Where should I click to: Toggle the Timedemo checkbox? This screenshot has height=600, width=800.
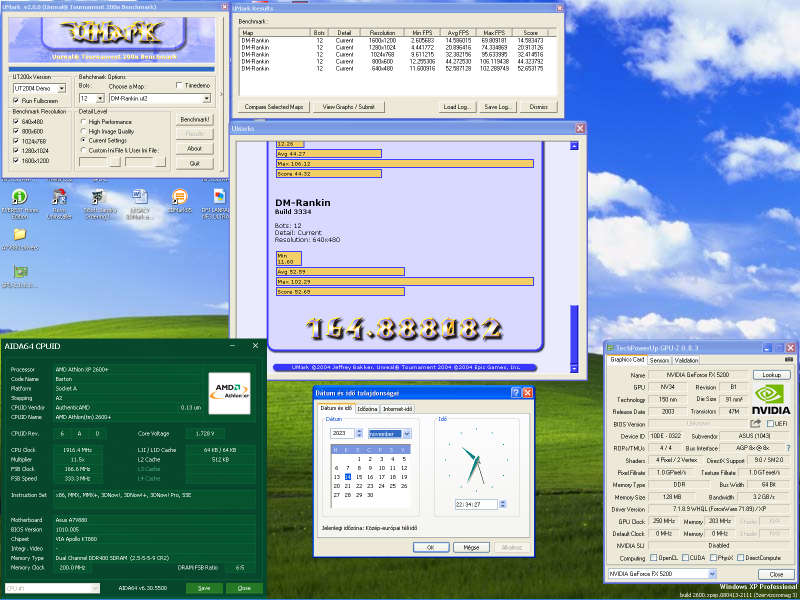coord(179,85)
